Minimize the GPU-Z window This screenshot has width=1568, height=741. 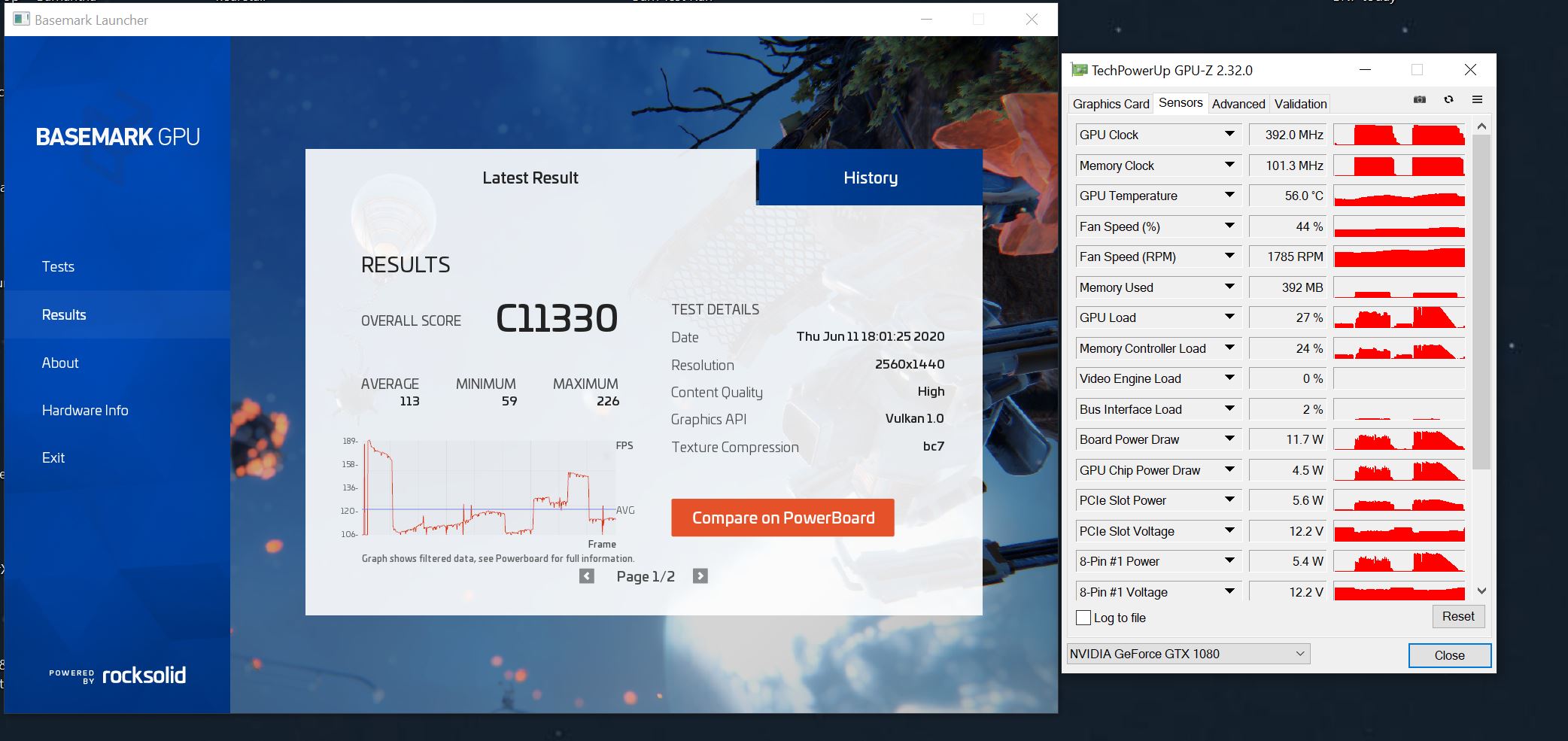[1365, 70]
